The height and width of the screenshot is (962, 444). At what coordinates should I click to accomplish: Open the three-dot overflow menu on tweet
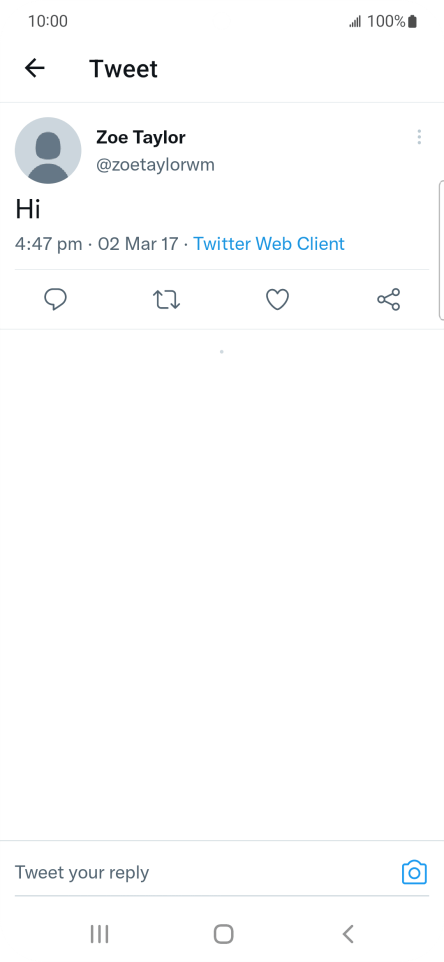tap(419, 137)
